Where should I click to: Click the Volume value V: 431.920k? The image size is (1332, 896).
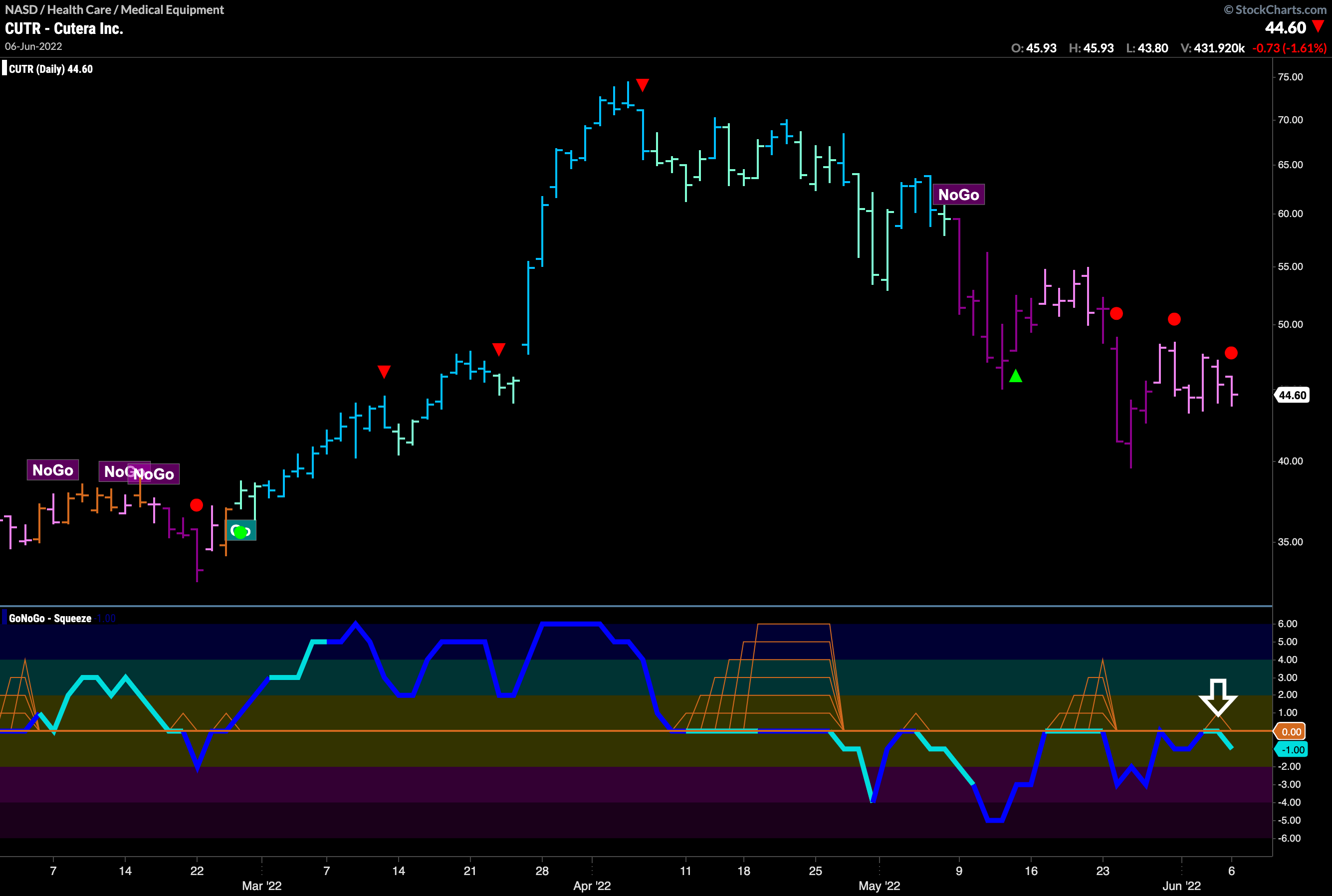pyautogui.click(x=1213, y=48)
